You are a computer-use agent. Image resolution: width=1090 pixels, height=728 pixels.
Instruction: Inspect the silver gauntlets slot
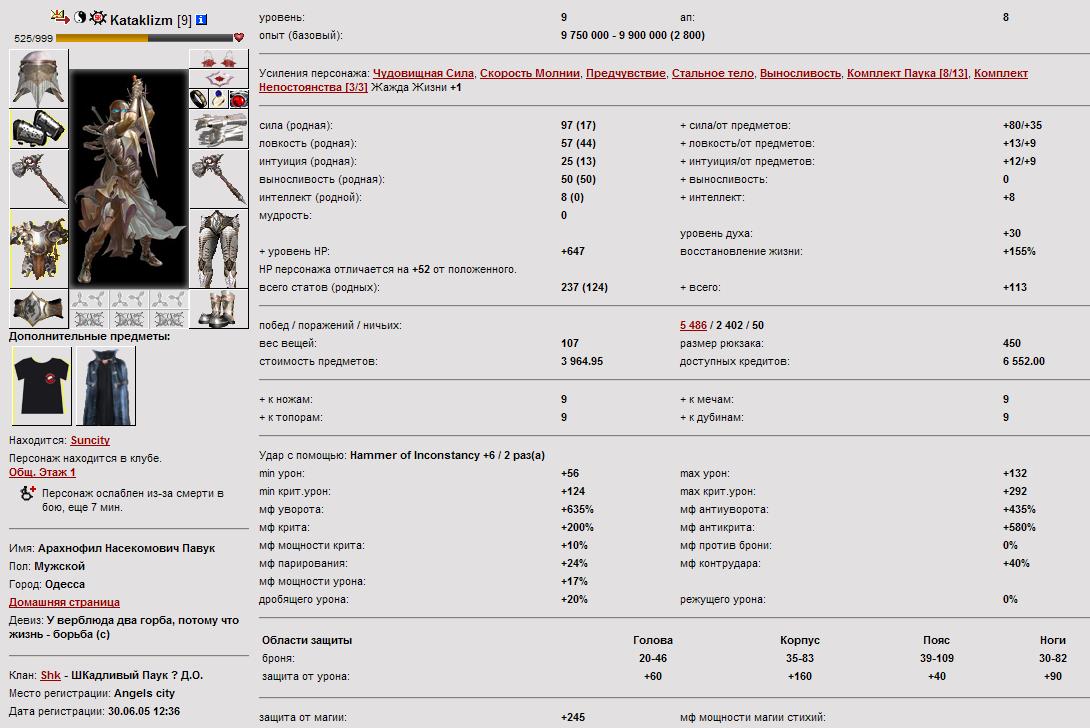click(x=218, y=129)
